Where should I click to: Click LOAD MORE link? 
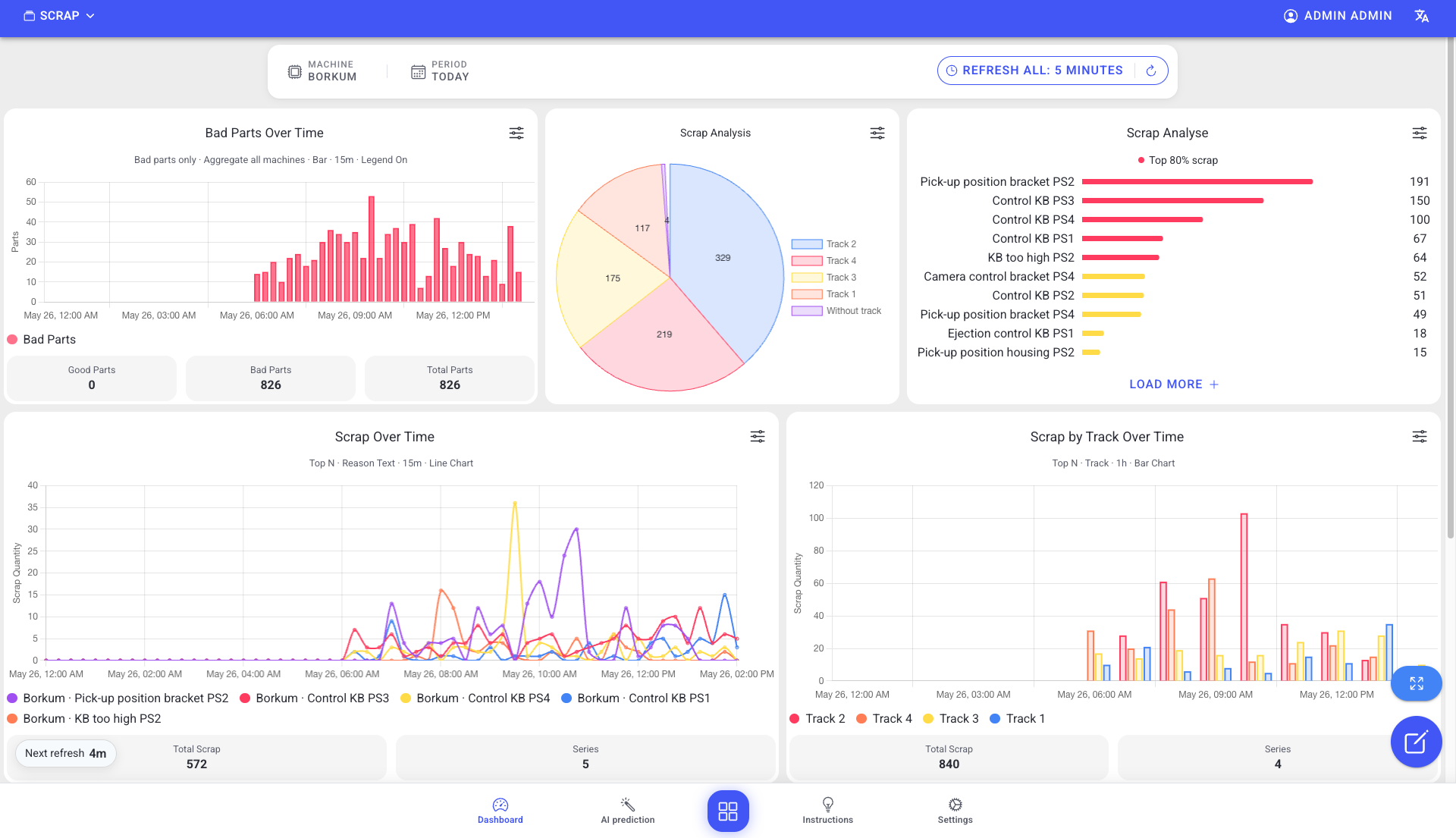tap(1174, 384)
